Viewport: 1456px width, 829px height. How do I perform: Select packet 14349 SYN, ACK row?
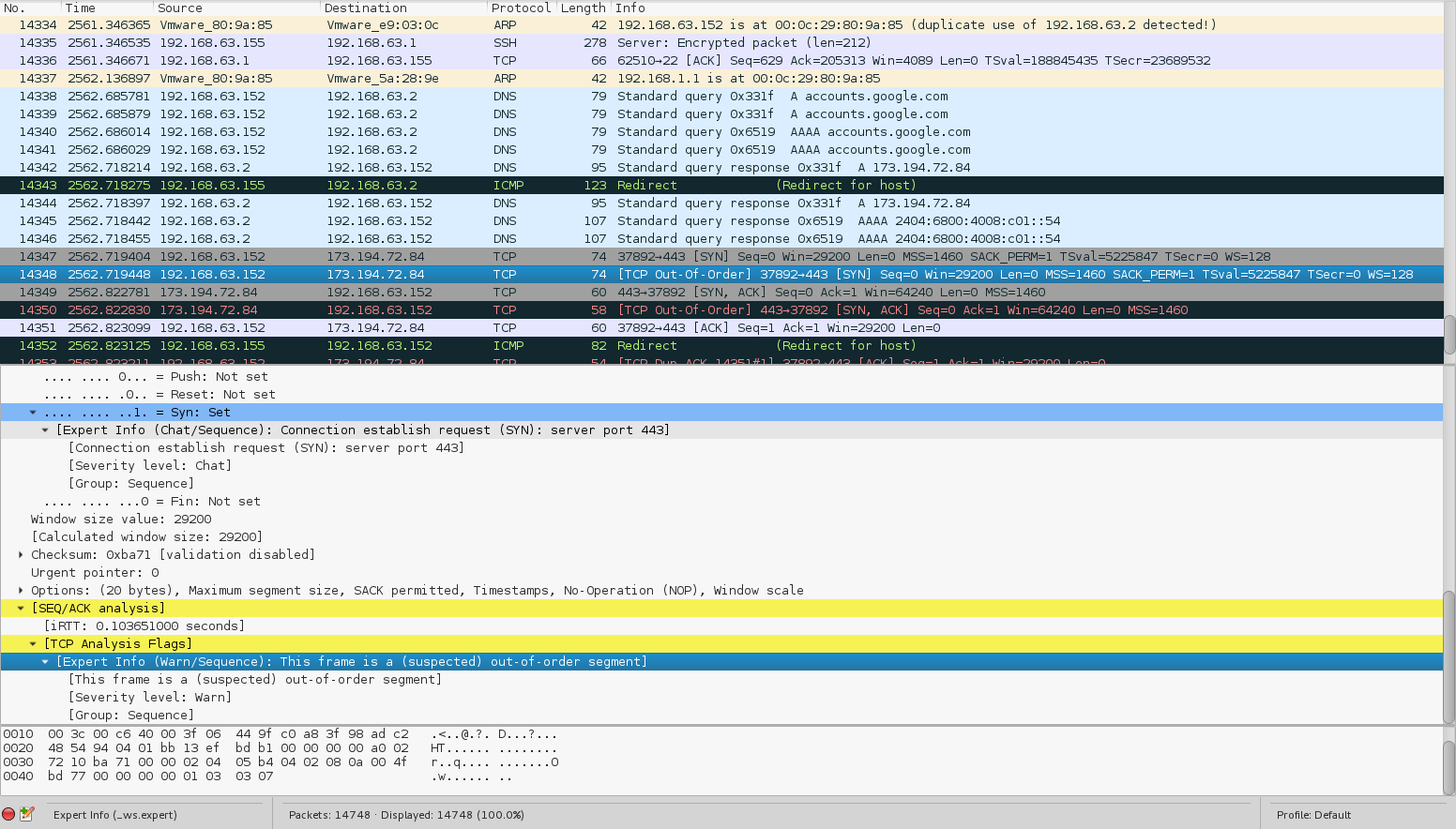[x=721, y=293]
